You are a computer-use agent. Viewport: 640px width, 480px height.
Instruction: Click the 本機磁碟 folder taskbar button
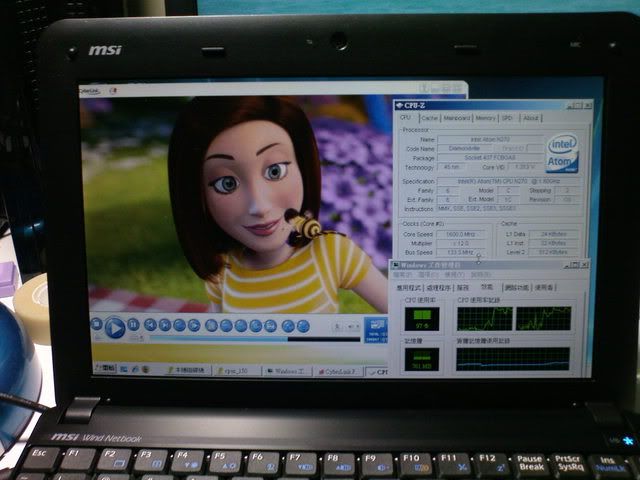188,370
